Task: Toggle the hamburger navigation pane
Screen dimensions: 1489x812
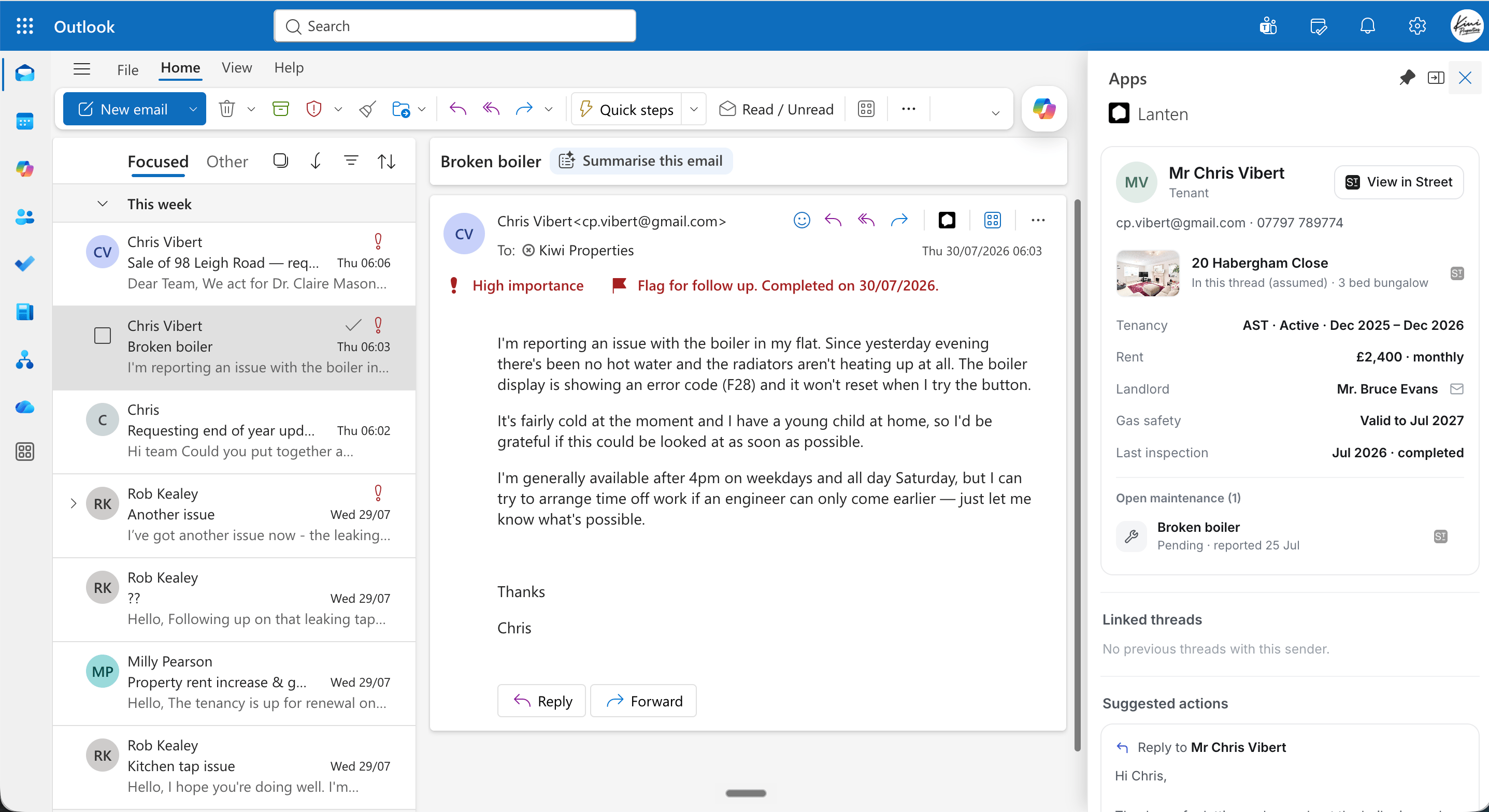Action: [81, 69]
